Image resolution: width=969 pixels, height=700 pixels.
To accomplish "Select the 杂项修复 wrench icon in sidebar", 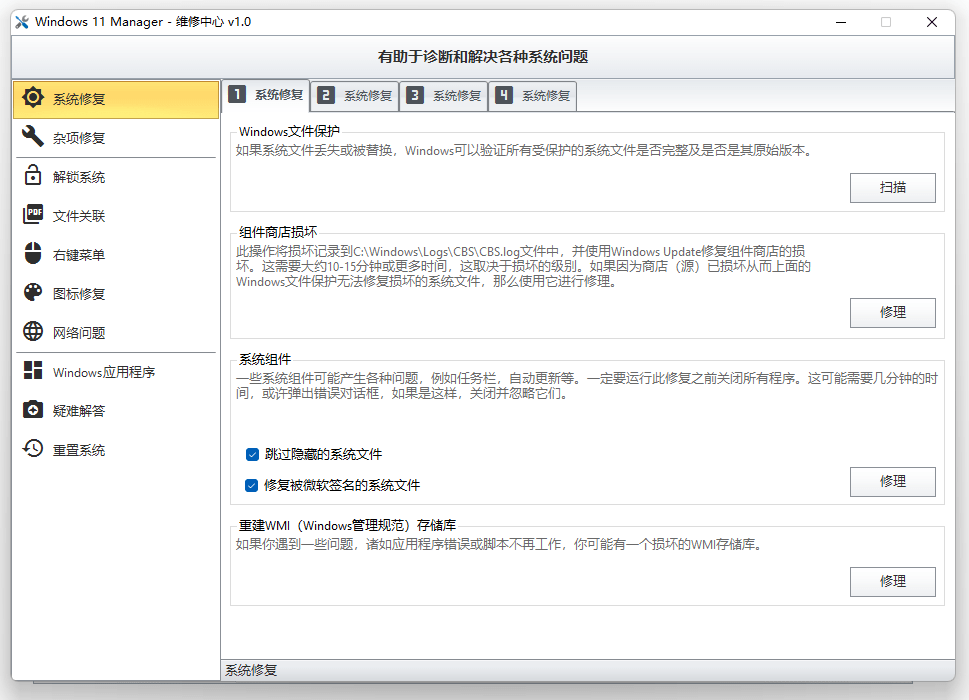I will click(33, 137).
